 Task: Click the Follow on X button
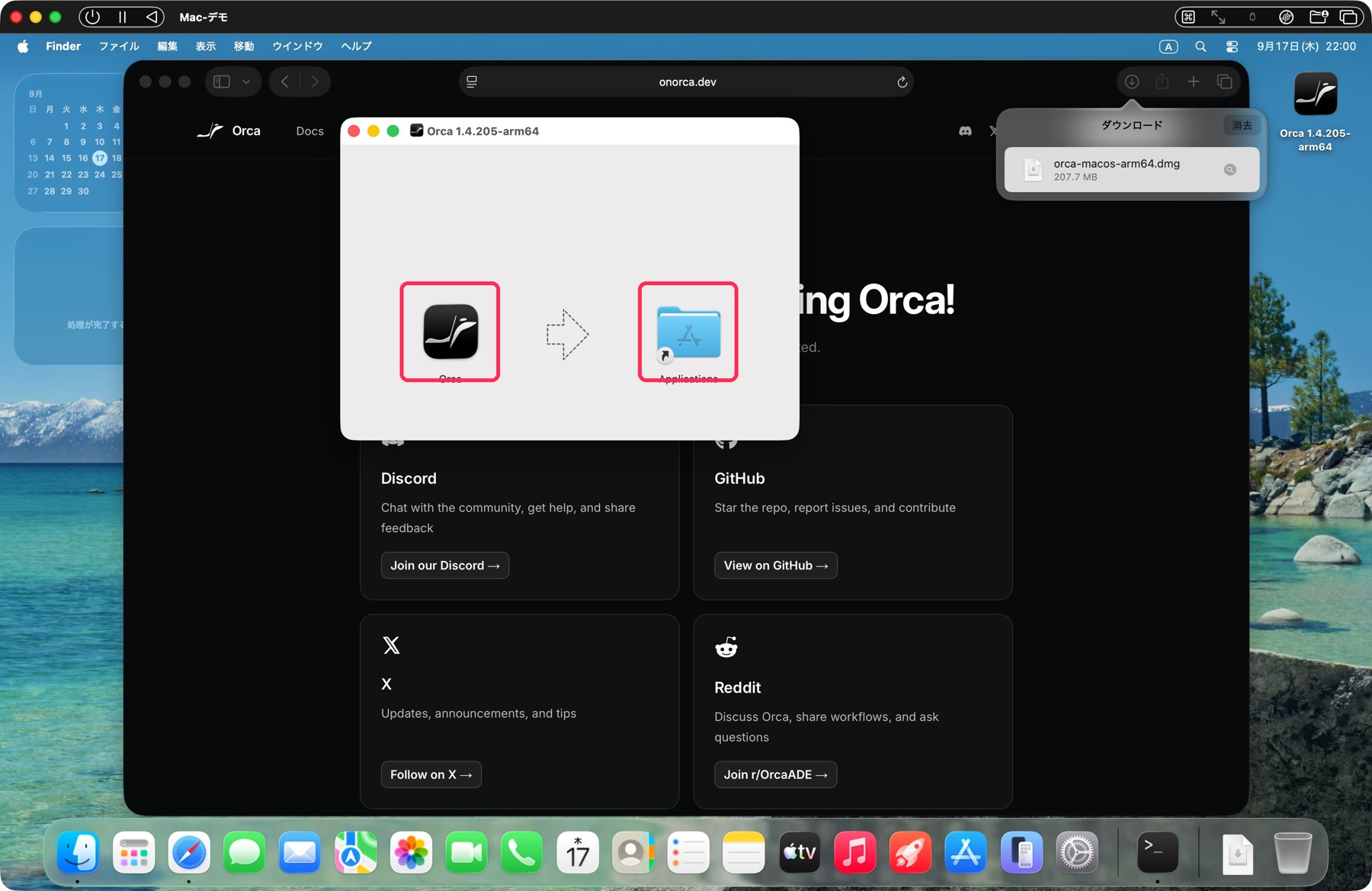tap(431, 774)
